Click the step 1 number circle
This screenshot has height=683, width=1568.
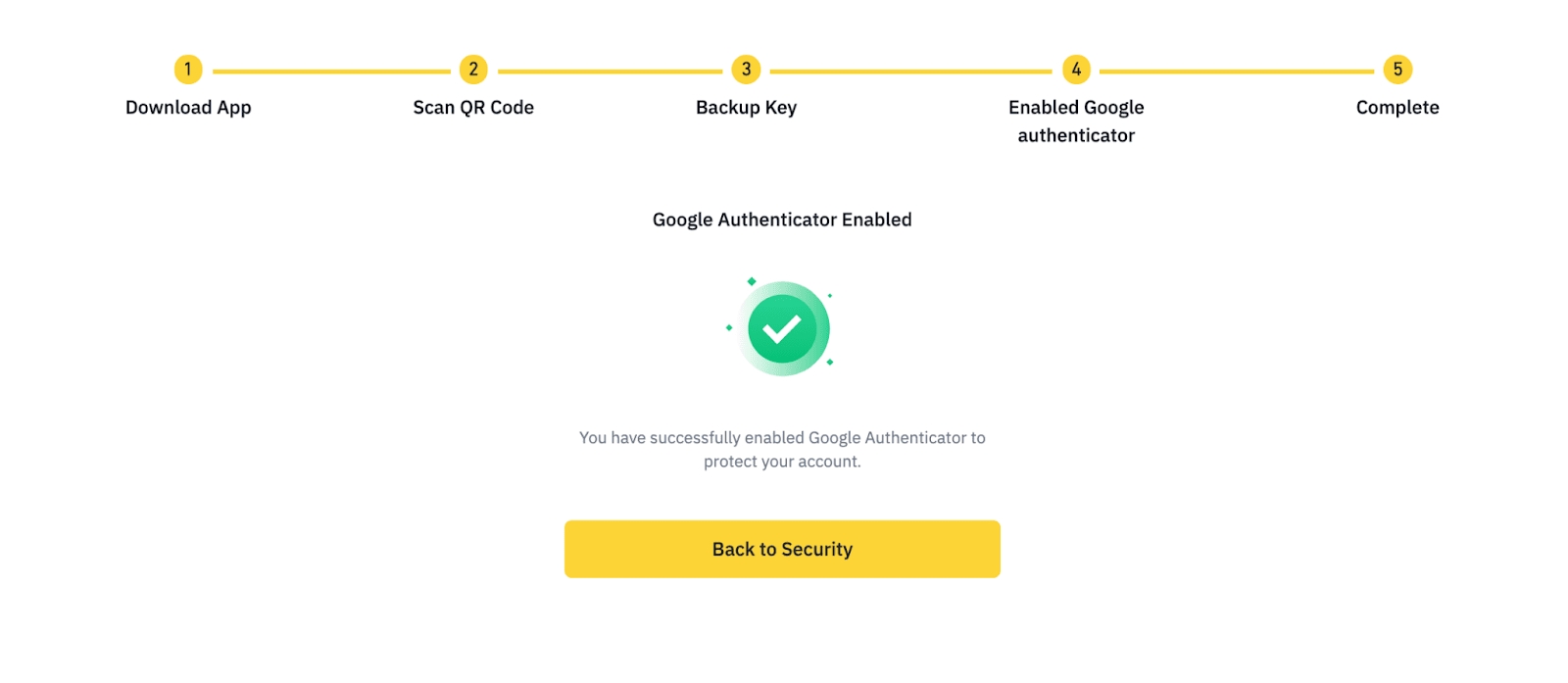tap(188, 70)
